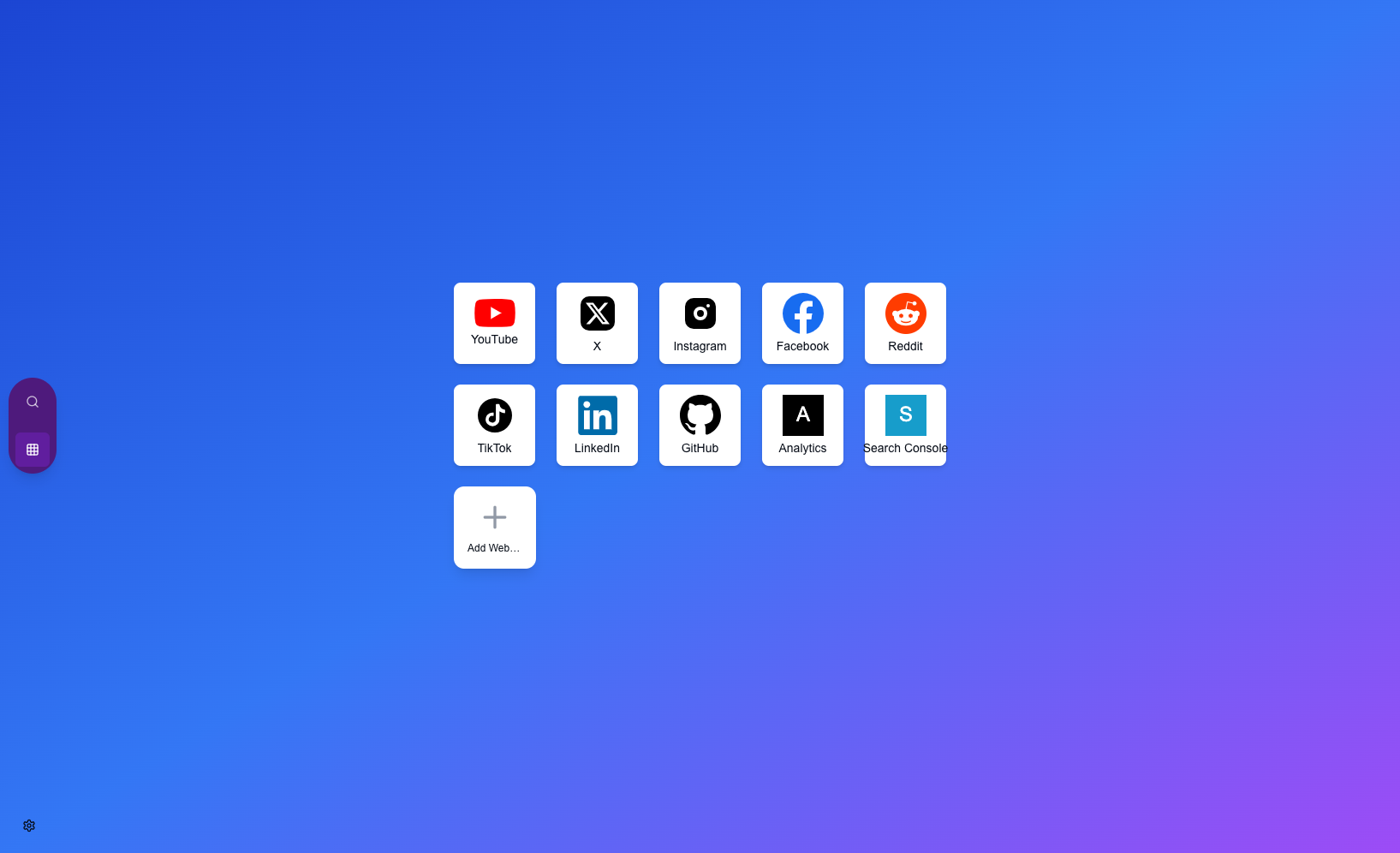Image resolution: width=1400 pixels, height=853 pixels.
Task: Launch the Instagram shortcut
Action: coord(700,323)
